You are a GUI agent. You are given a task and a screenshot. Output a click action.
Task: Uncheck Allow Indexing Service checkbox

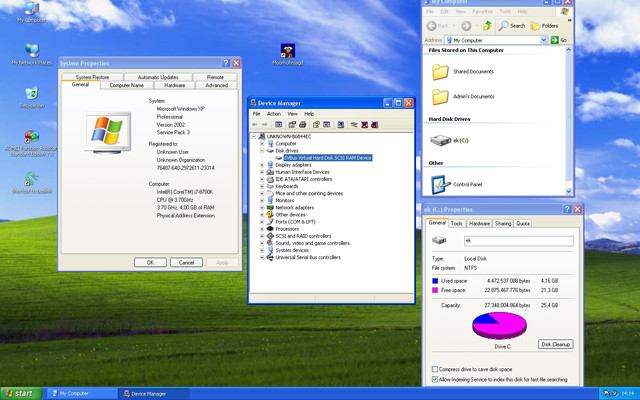435,379
